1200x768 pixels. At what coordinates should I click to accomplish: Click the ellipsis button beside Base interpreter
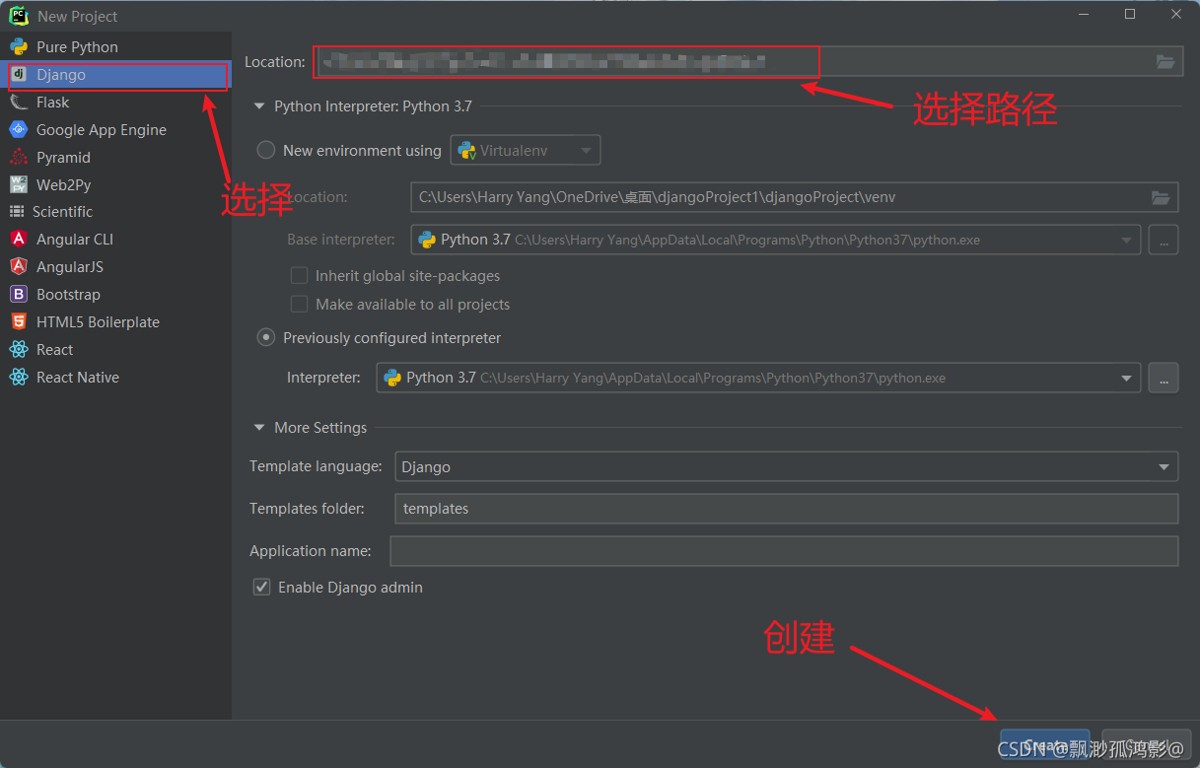click(x=1163, y=240)
